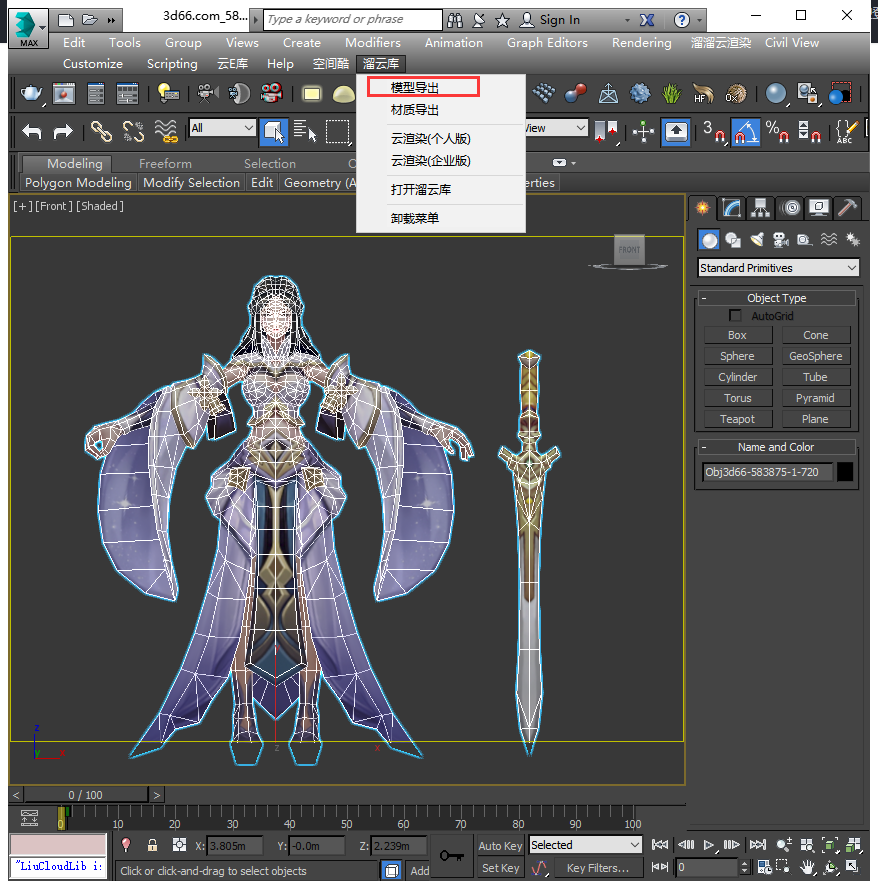
Task: Open the All selection filter dropdown
Action: point(222,128)
